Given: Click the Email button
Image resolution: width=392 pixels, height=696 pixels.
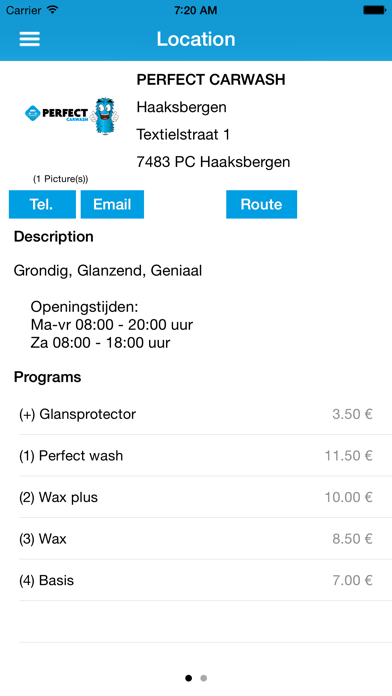Looking at the screenshot, I should tap(112, 204).
